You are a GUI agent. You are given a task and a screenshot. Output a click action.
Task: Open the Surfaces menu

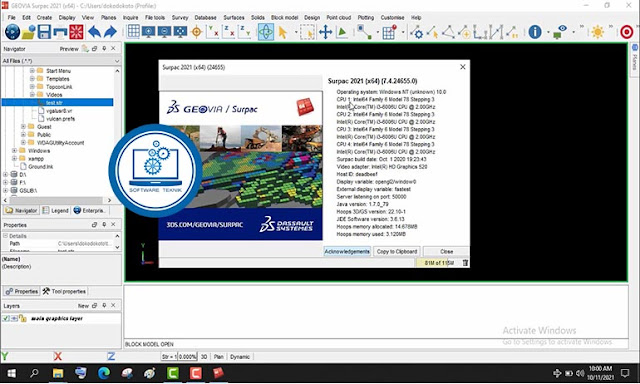(x=234, y=18)
